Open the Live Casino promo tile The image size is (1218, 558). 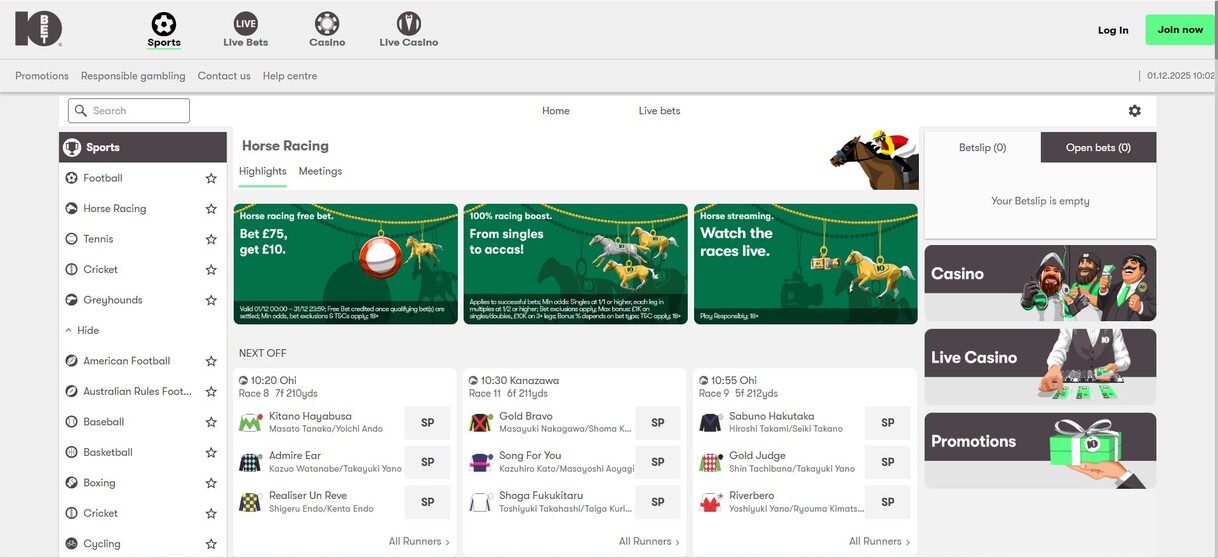point(1040,367)
